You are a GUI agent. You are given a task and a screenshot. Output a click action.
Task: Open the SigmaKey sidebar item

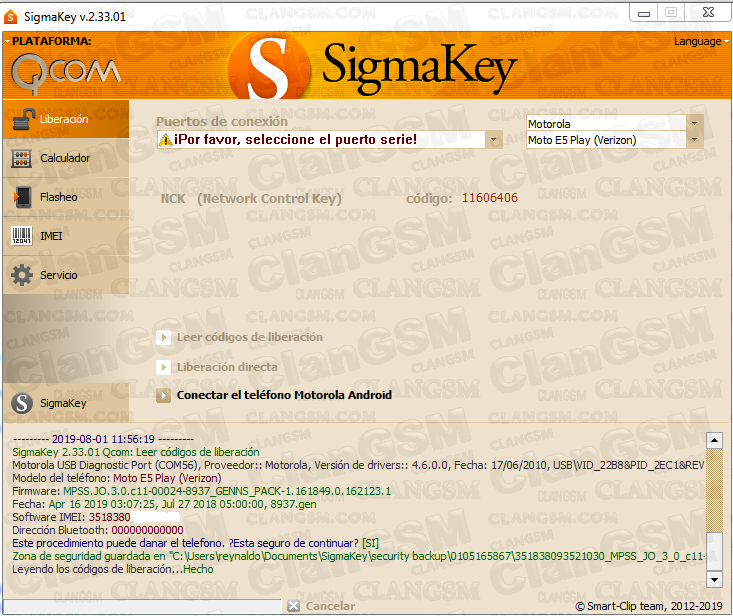65,403
